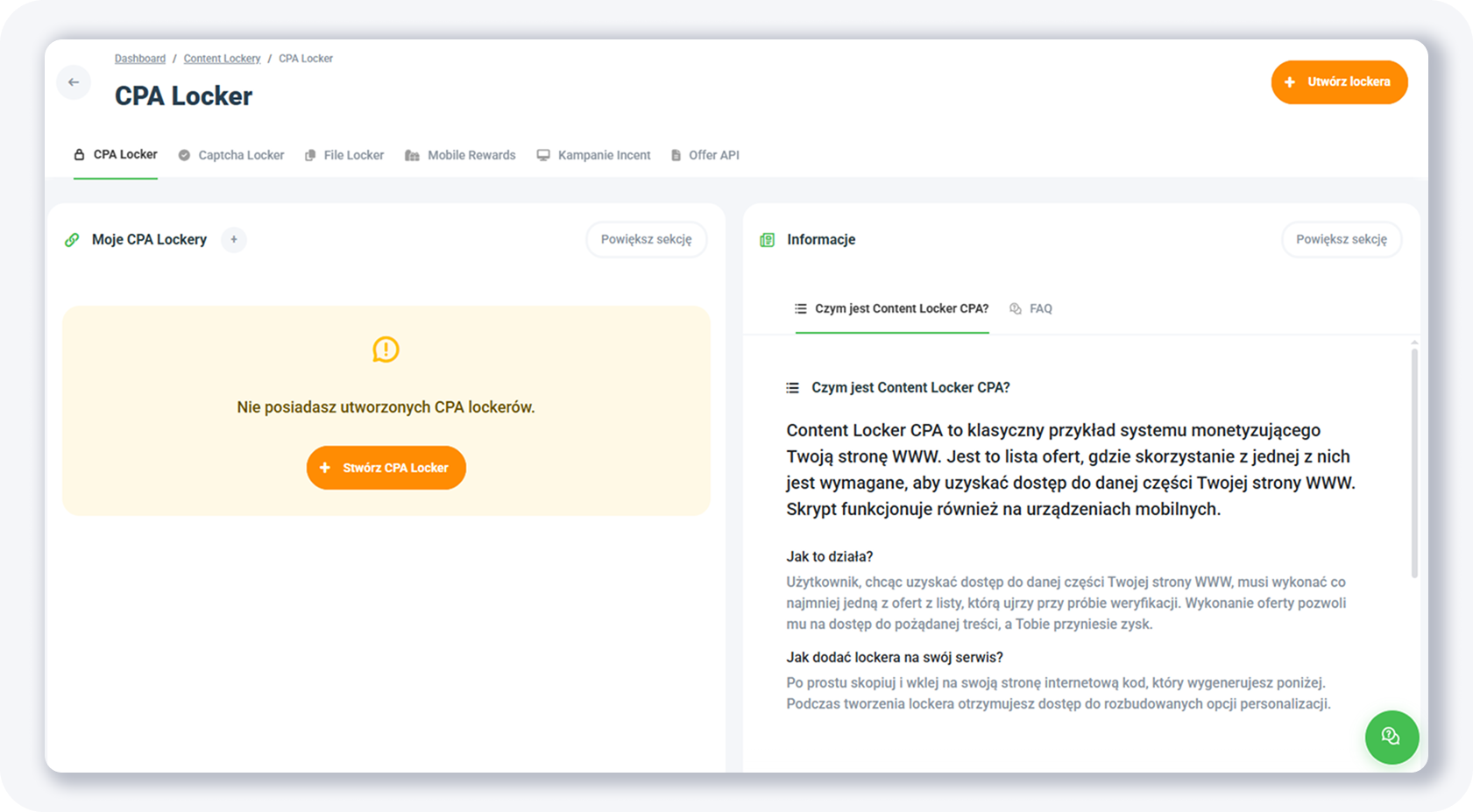Expand the Moje CPA Lockery section
The image size is (1473, 812).
click(646, 239)
